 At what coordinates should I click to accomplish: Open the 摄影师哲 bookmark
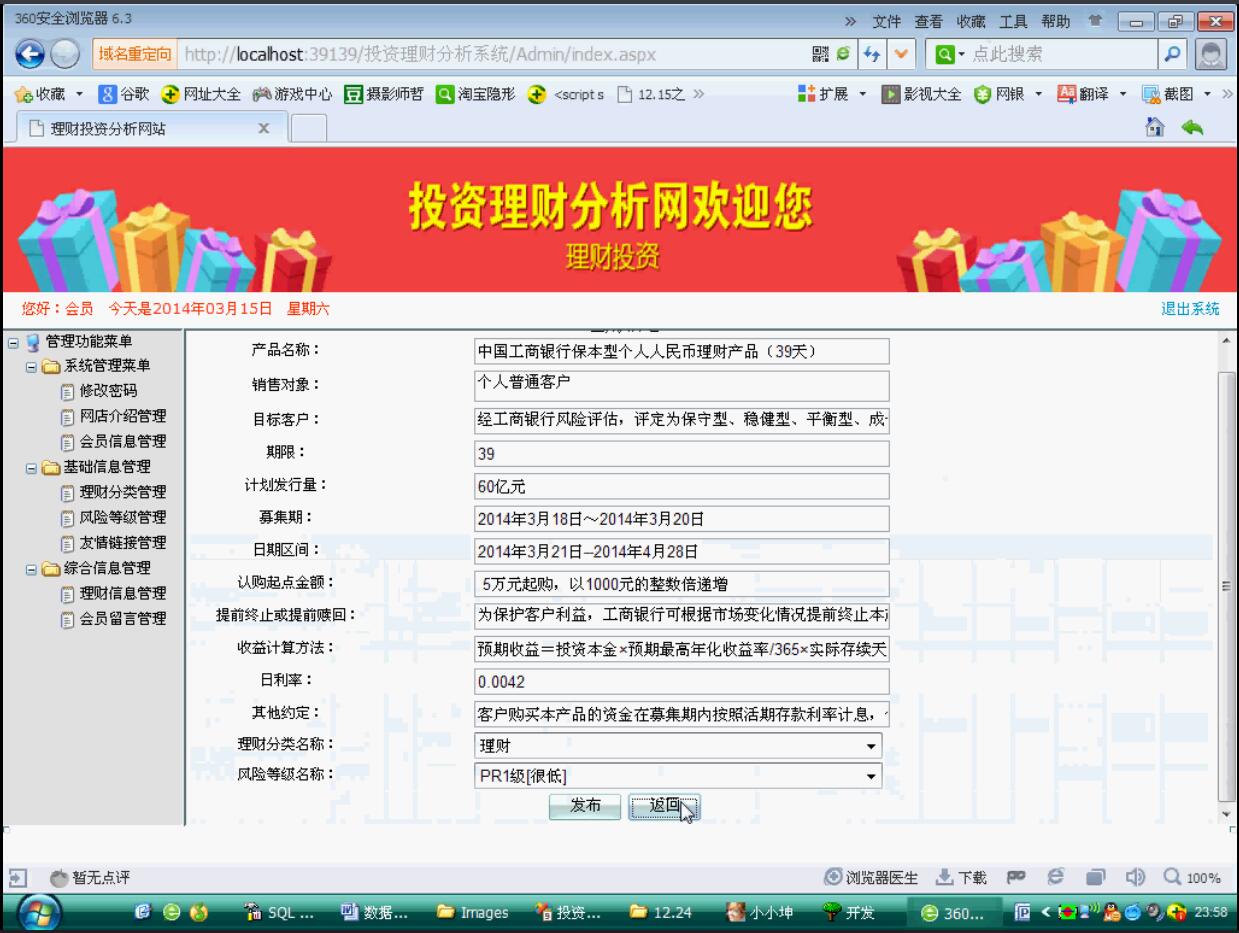383,95
